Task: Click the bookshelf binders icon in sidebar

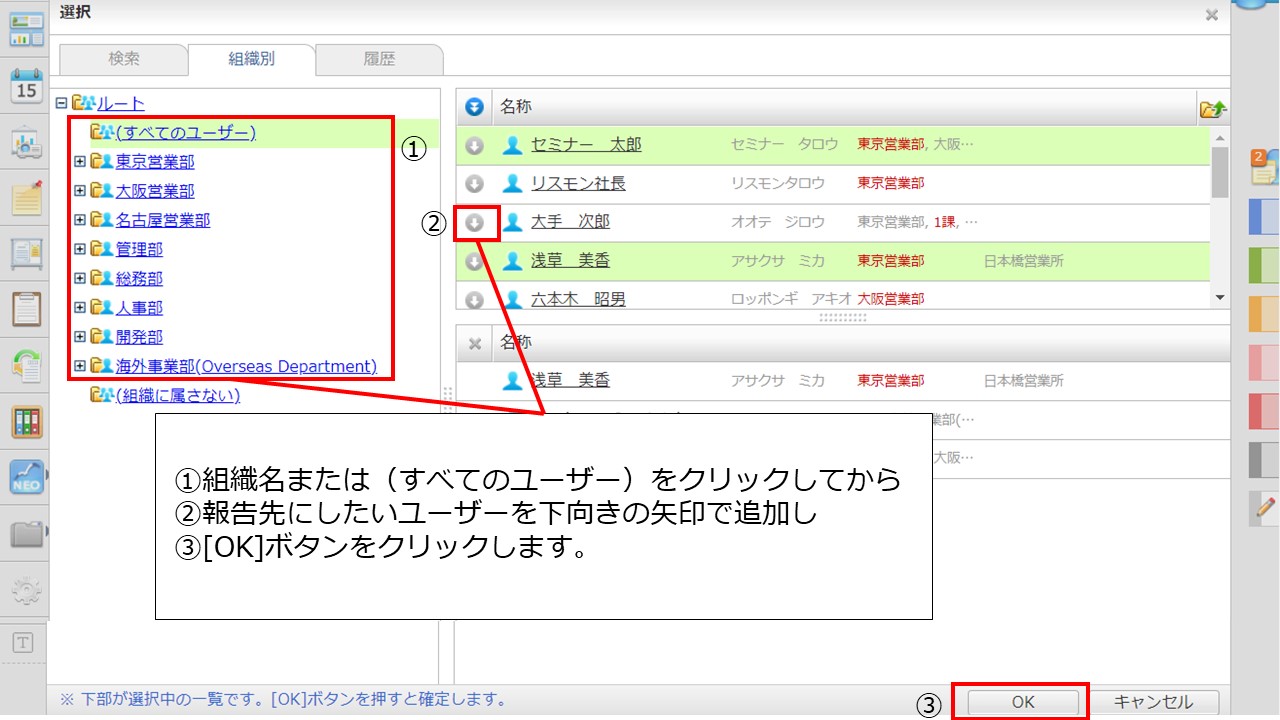Action: 27,422
